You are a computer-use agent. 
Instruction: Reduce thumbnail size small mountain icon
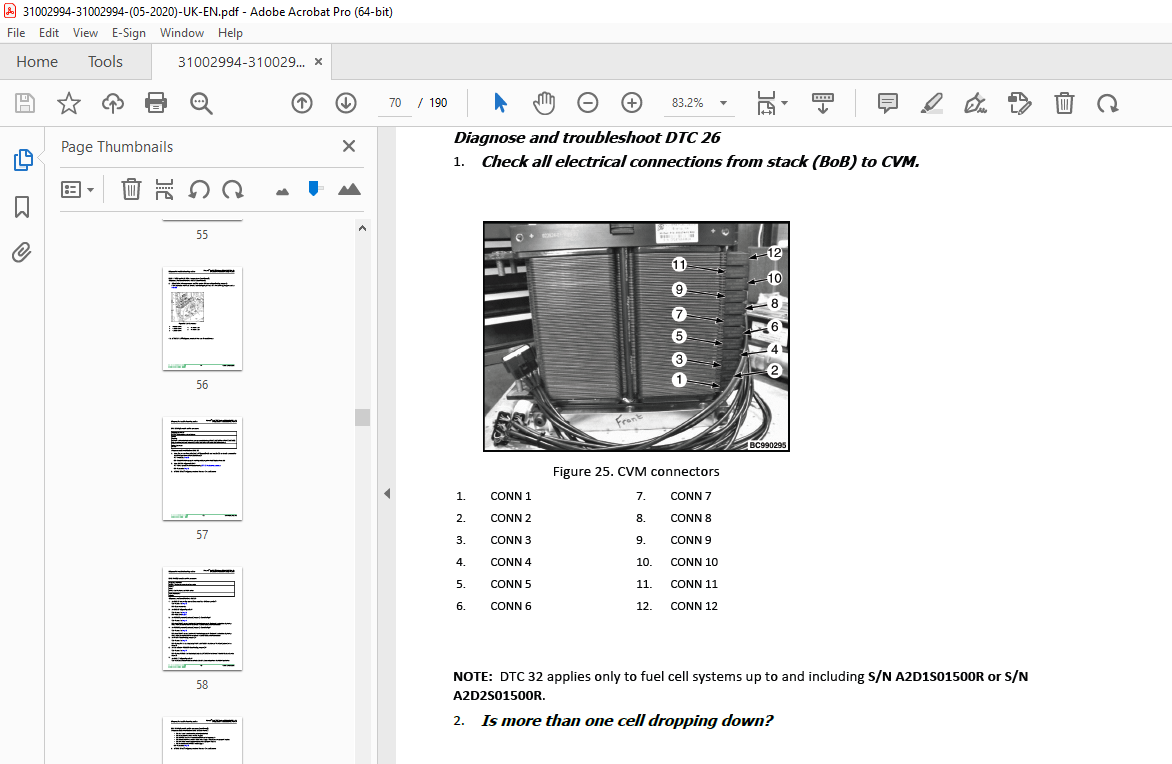(x=282, y=191)
